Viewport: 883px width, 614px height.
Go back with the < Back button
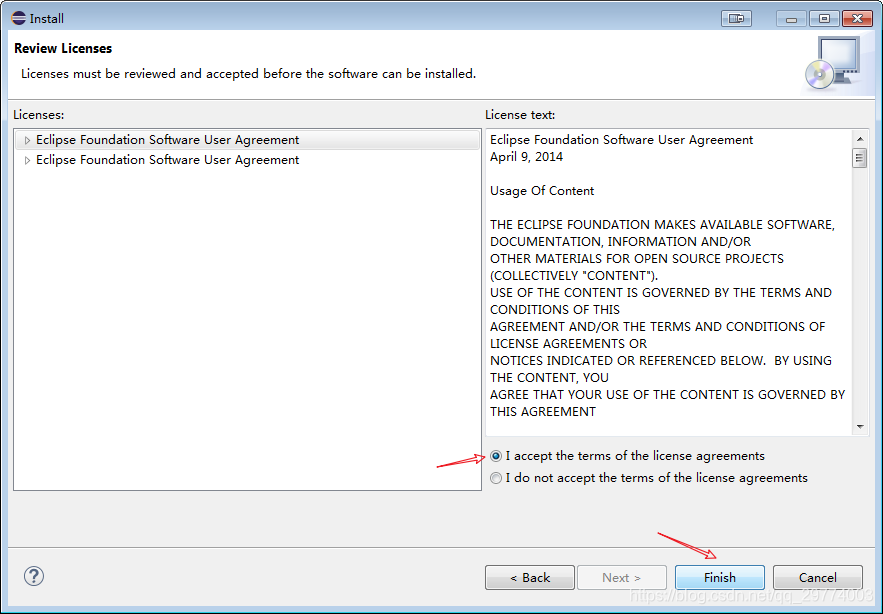point(529,577)
